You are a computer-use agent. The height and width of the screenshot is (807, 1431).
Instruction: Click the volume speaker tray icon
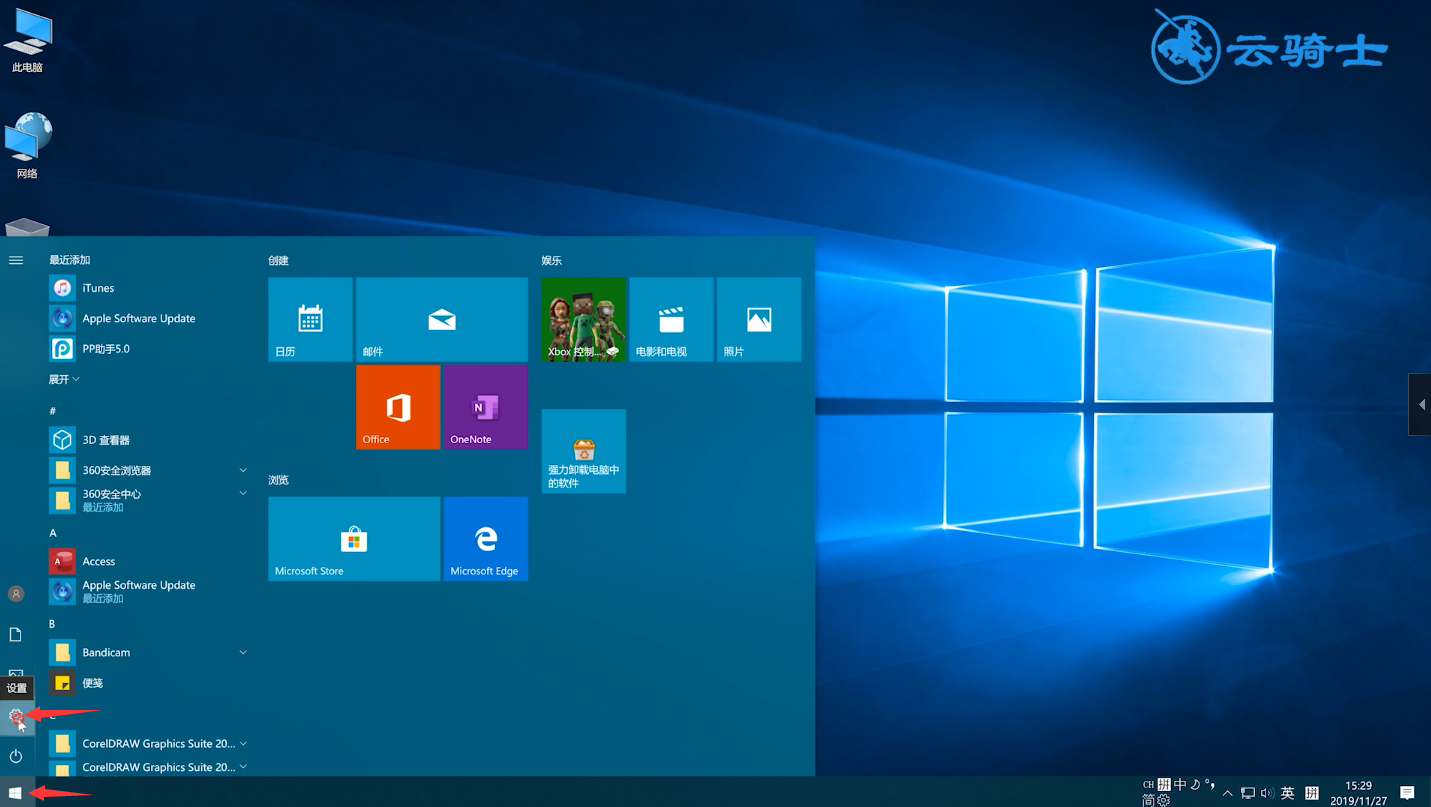[1267, 793]
